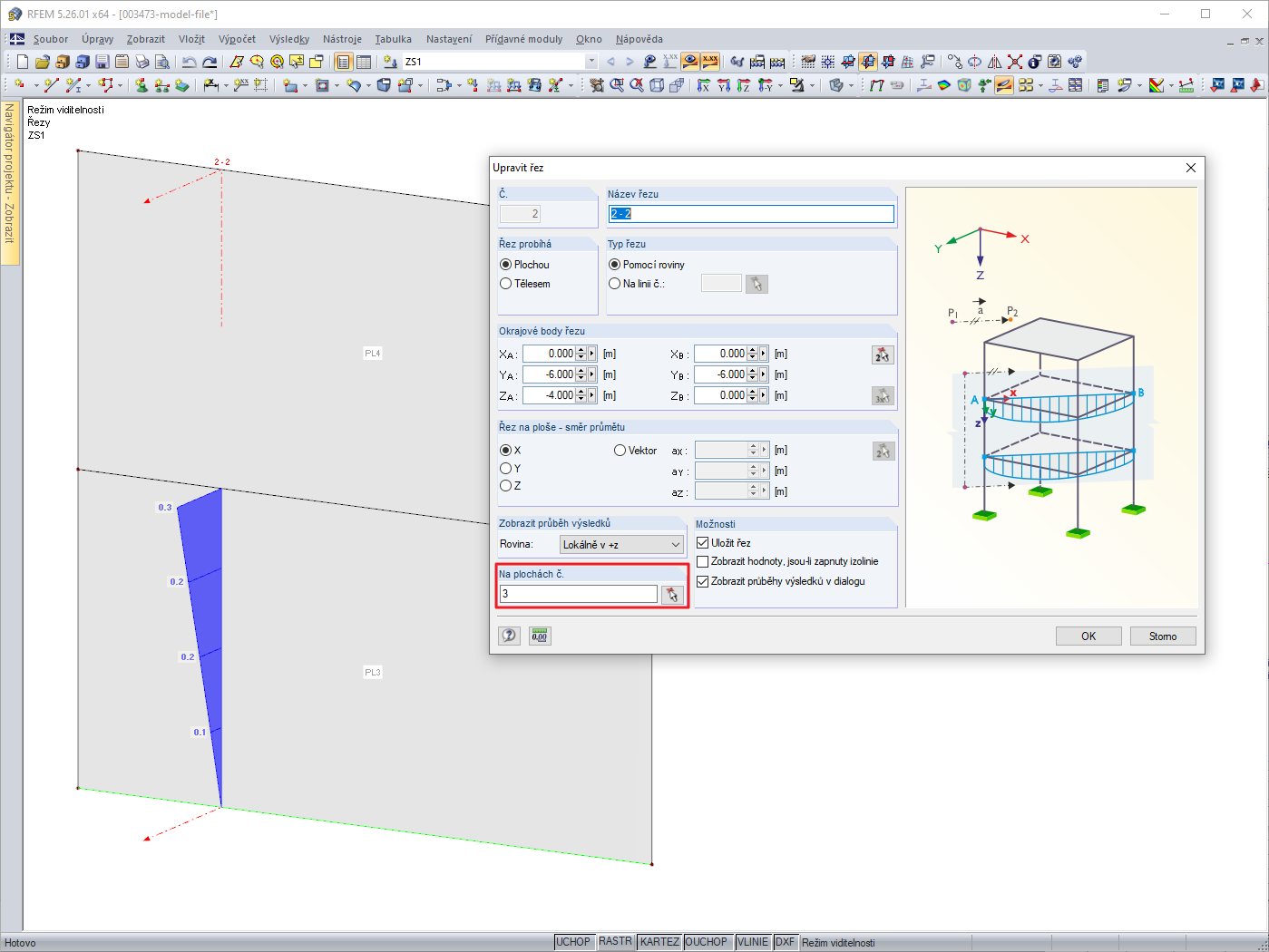Screen dimensions: 1269x952
Task: Open the Soubor menu
Action: [51, 39]
